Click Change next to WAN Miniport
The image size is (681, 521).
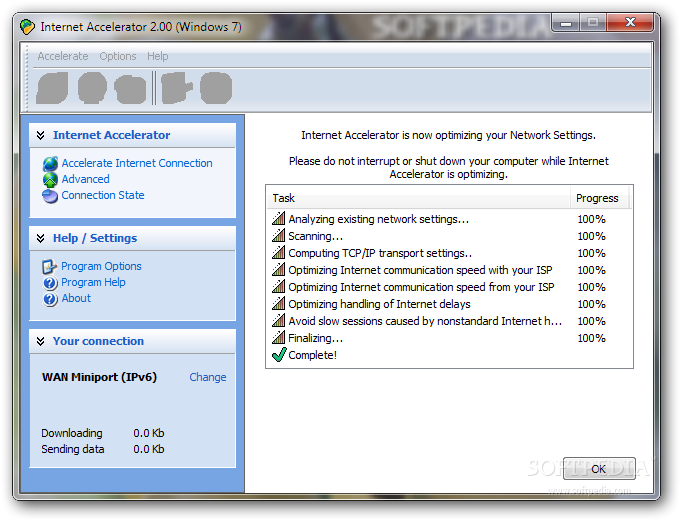point(208,377)
